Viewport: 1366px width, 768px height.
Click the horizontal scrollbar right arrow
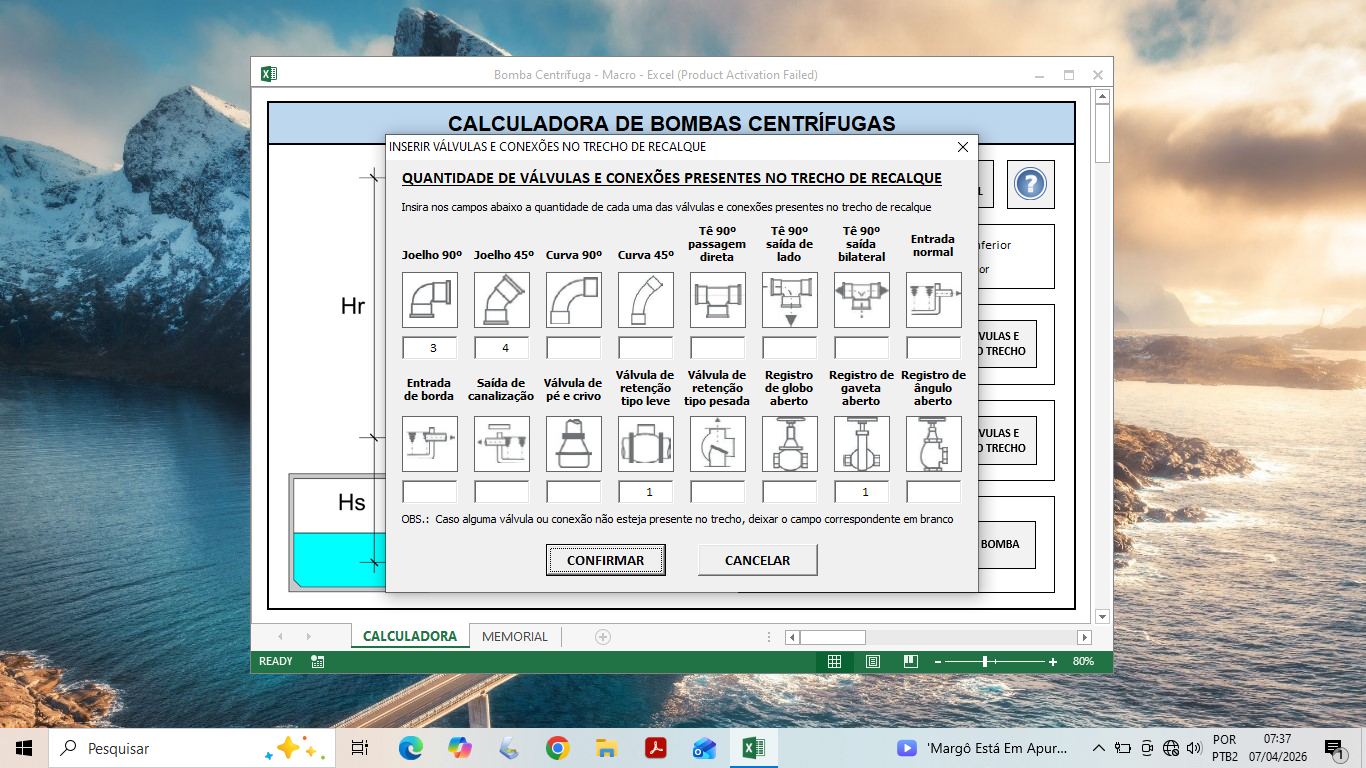(1084, 637)
